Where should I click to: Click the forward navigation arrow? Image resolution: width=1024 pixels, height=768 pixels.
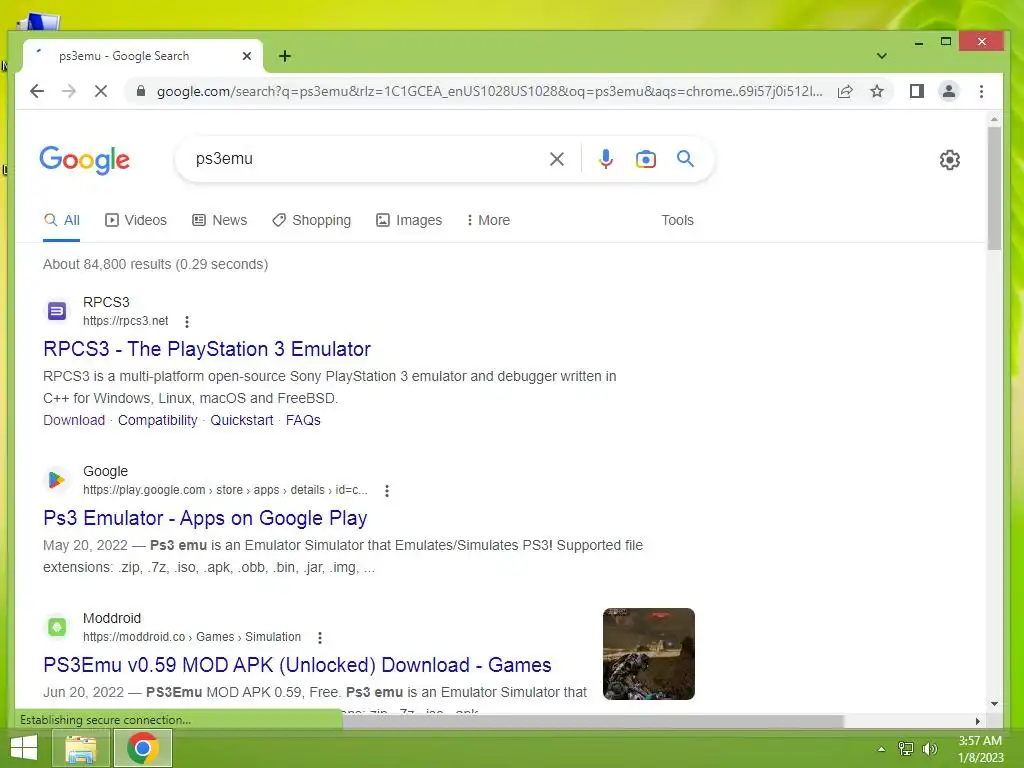click(x=69, y=91)
